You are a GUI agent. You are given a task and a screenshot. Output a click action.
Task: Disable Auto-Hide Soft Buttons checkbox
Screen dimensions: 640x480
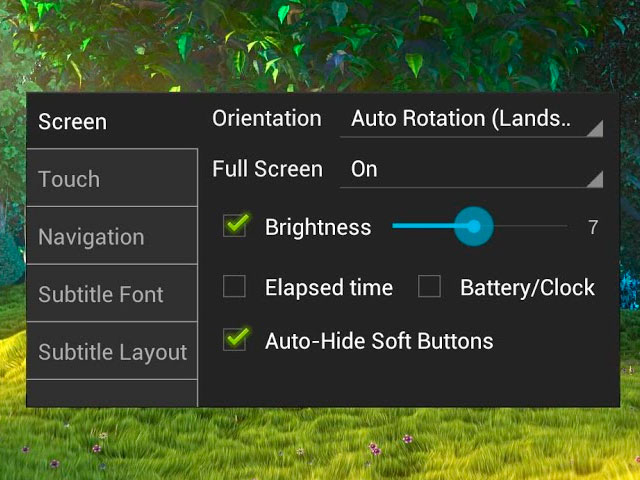[235, 339]
